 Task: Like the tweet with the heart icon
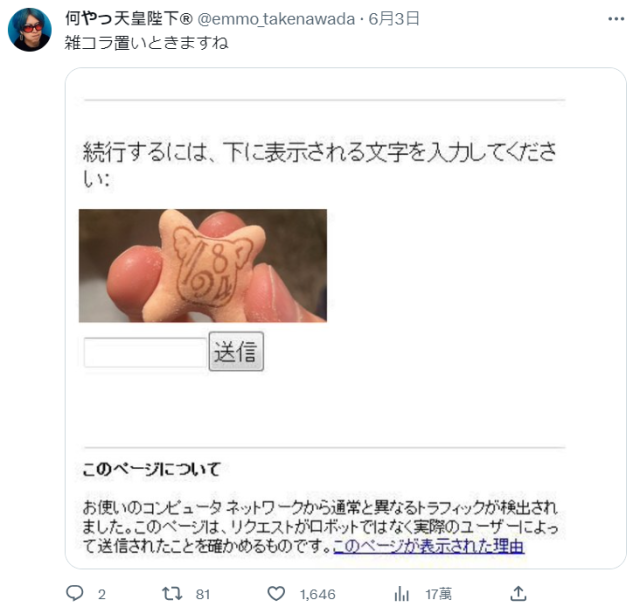pos(276,593)
